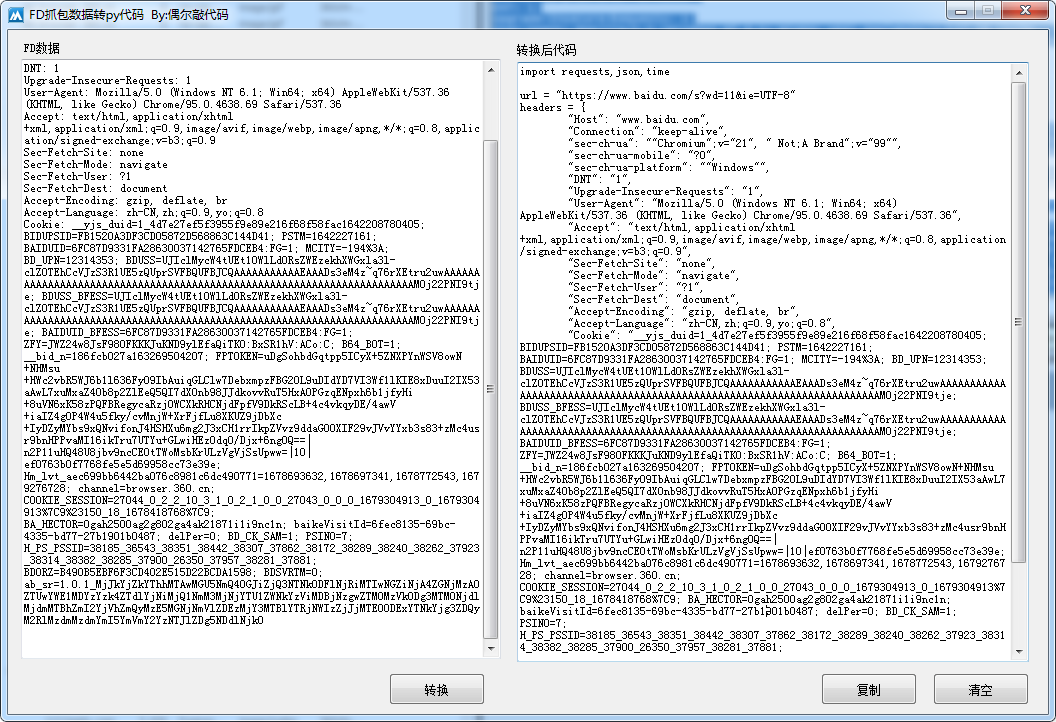This screenshot has width=1056, height=722.
Task: Click the "Sec-Fetch-Dest": "document" code line
Action: click(653, 299)
